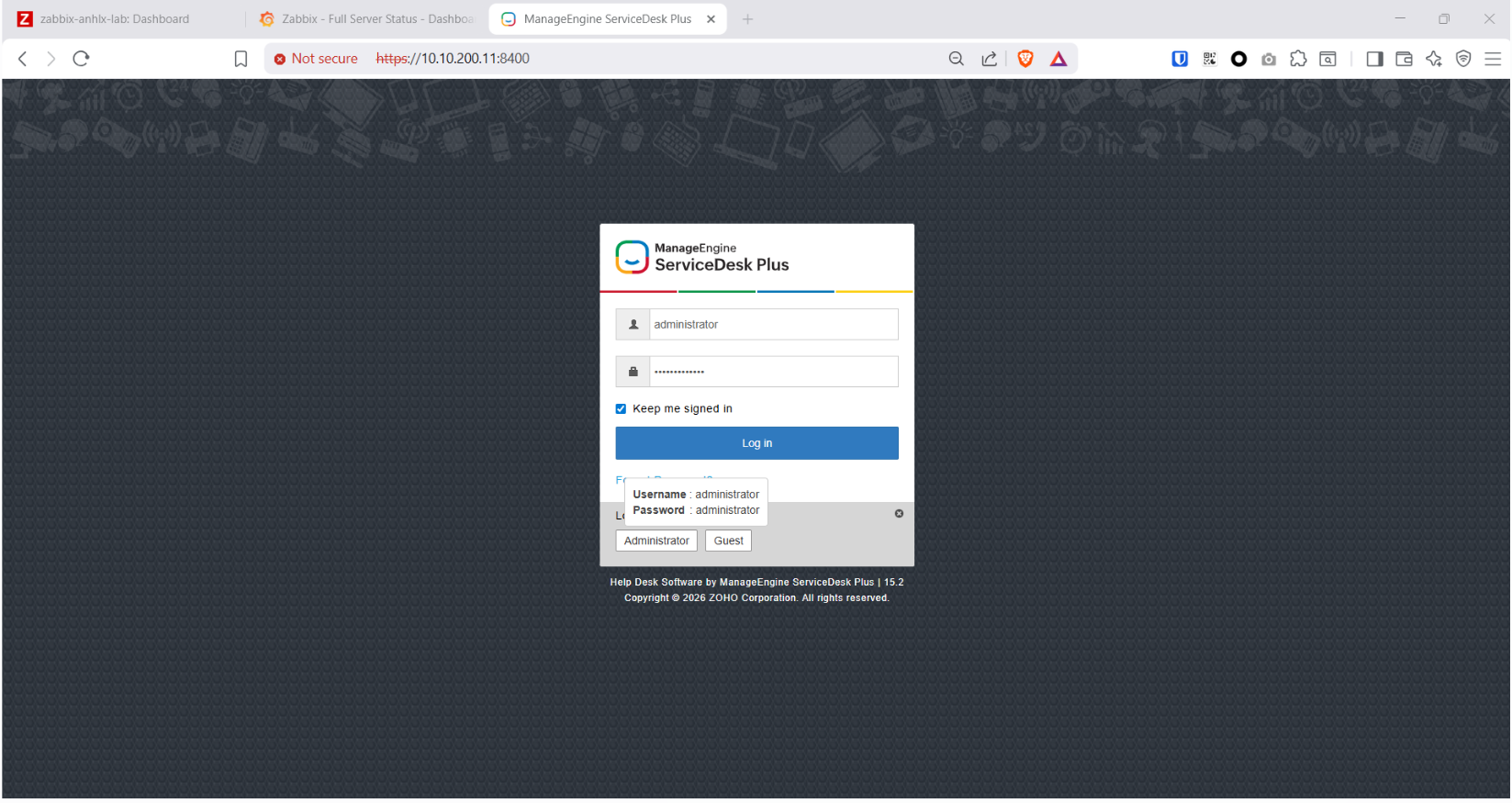Click the browser back arrow
This screenshot has width=1512, height=803.
point(23,59)
